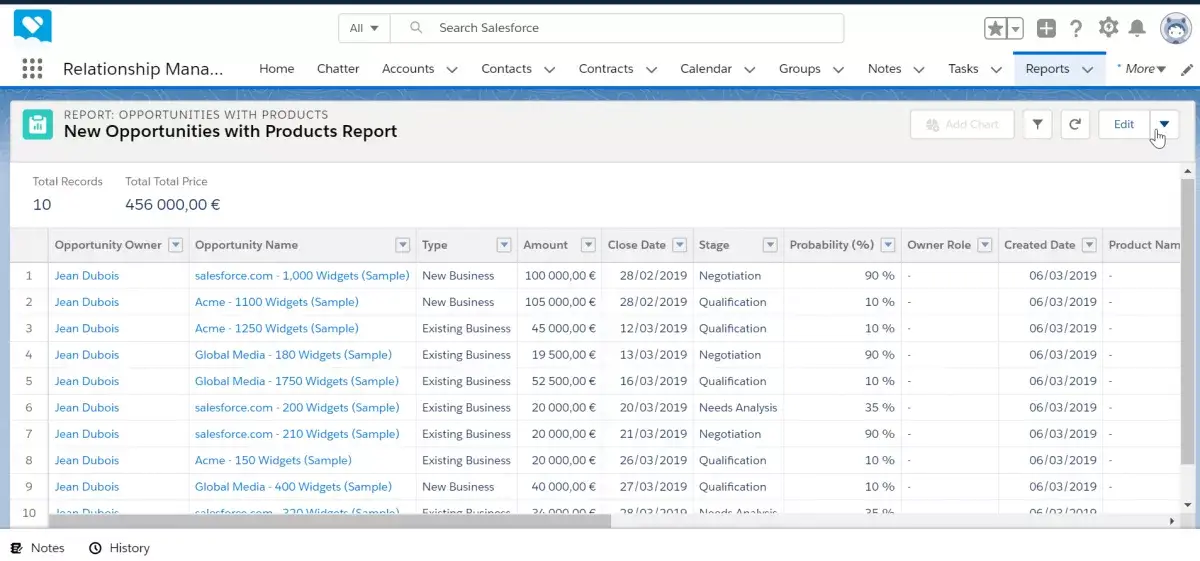Open salesforce.com - 200 Widgets (Sample) link

tap(297, 408)
